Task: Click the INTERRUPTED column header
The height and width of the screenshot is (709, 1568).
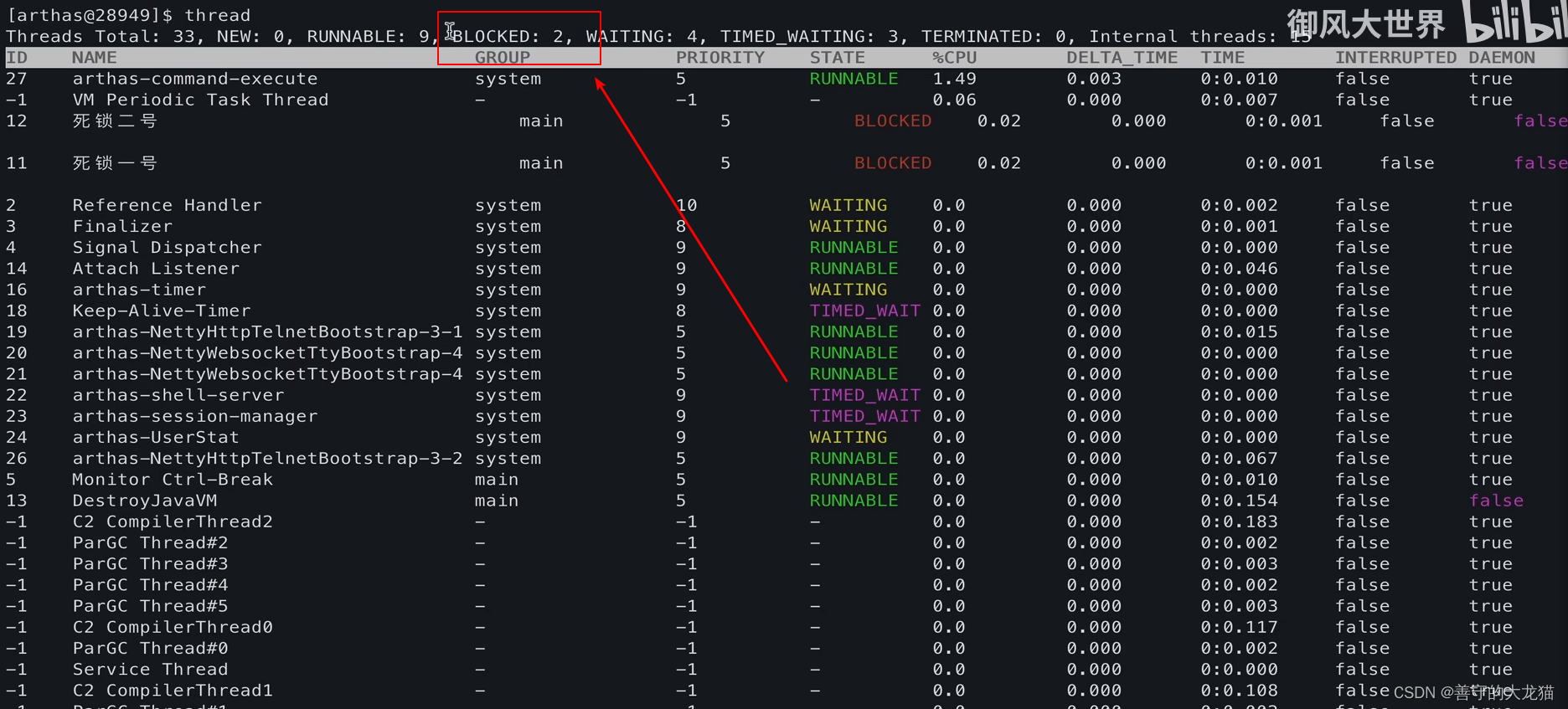Action: point(1395,57)
